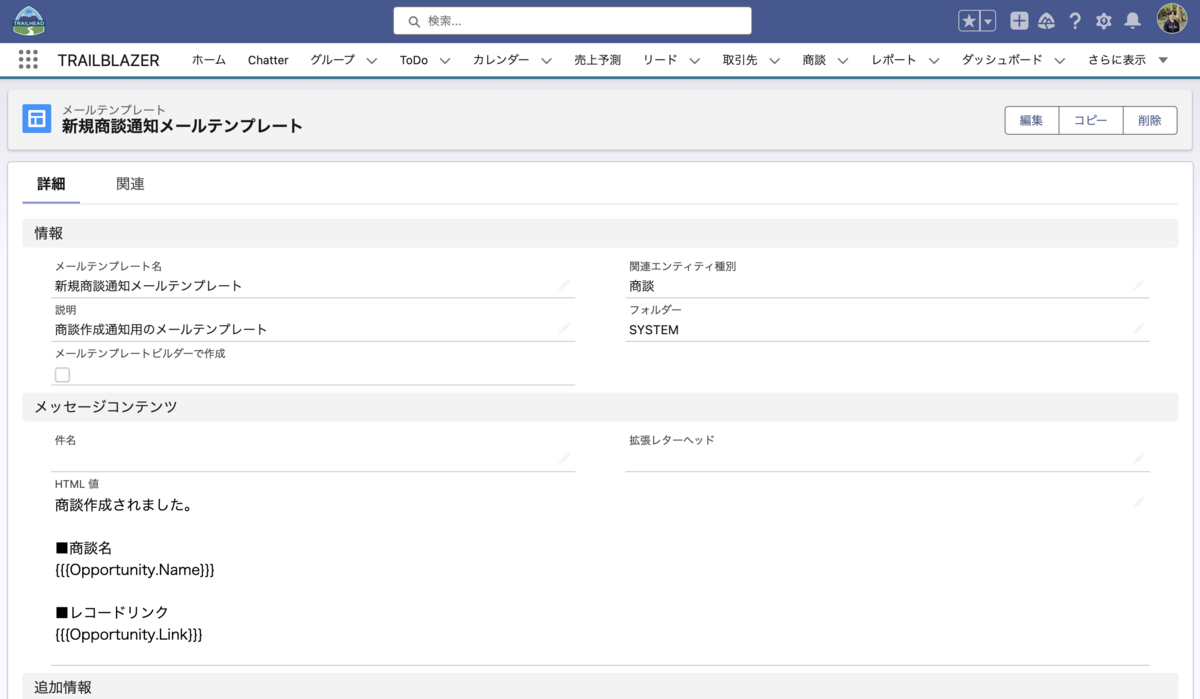Open the ダッシュボード navigation tab
Image resolution: width=1200 pixels, height=699 pixels.
point(1002,60)
